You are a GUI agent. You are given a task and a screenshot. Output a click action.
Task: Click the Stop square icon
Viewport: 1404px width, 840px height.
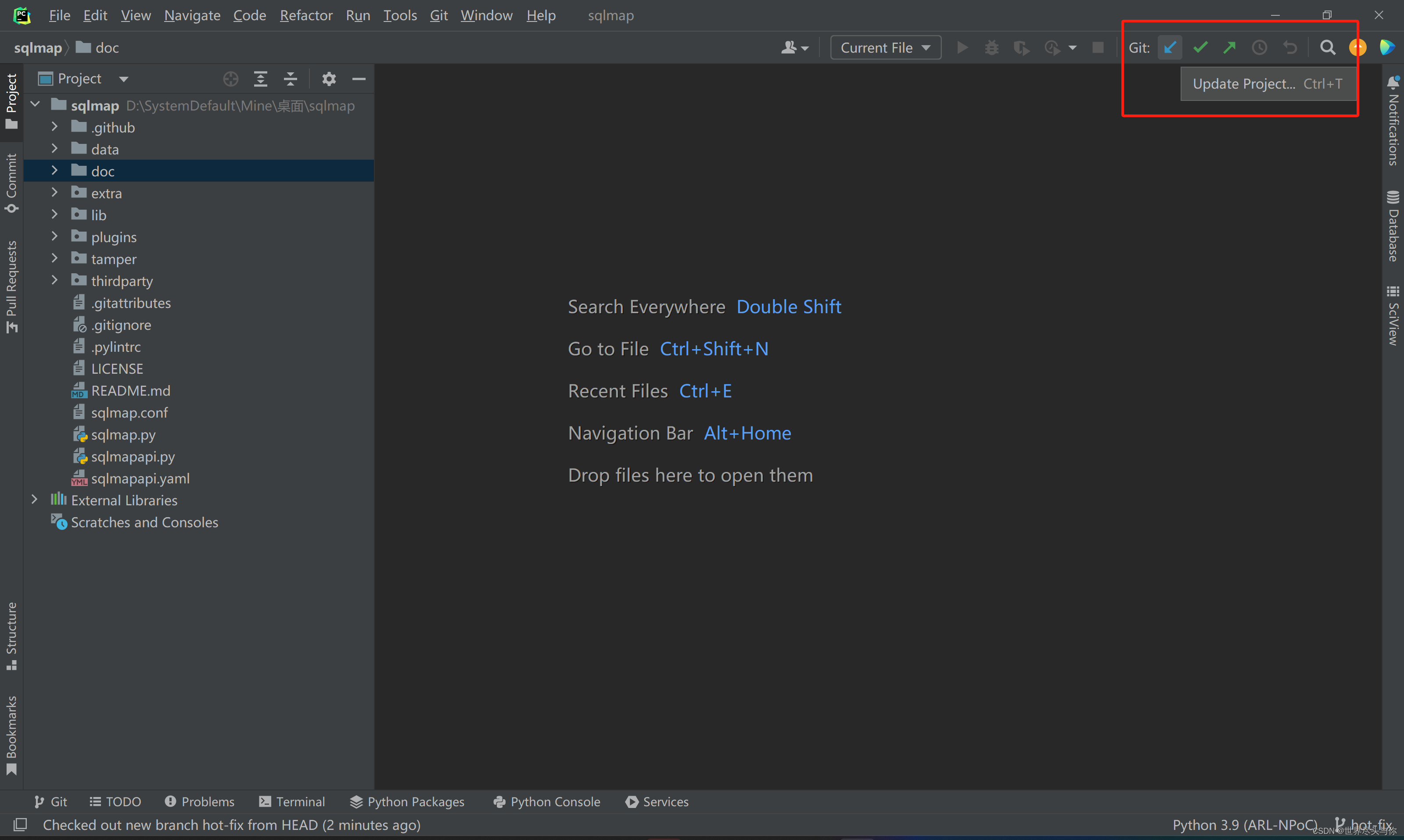1098,47
